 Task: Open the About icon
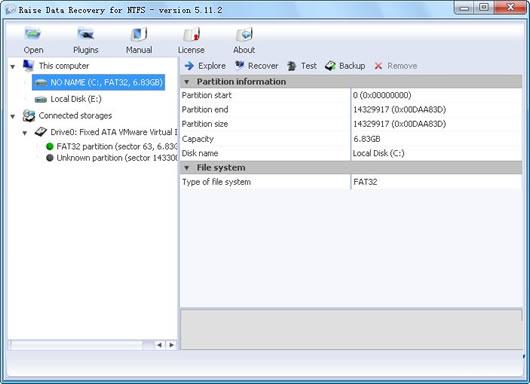[244, 34]
